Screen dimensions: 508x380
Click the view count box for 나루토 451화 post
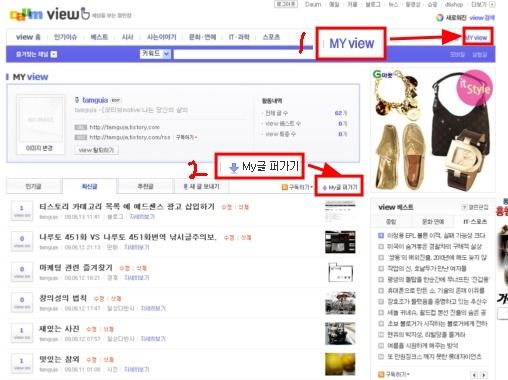22,241
